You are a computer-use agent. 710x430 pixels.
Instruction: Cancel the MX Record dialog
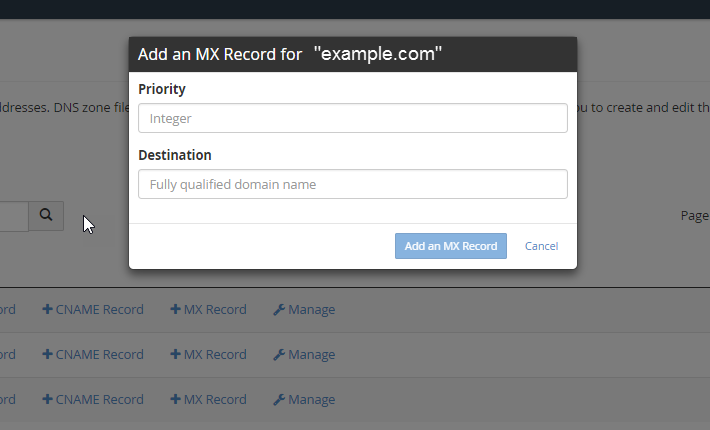click(x=541, y=246)
